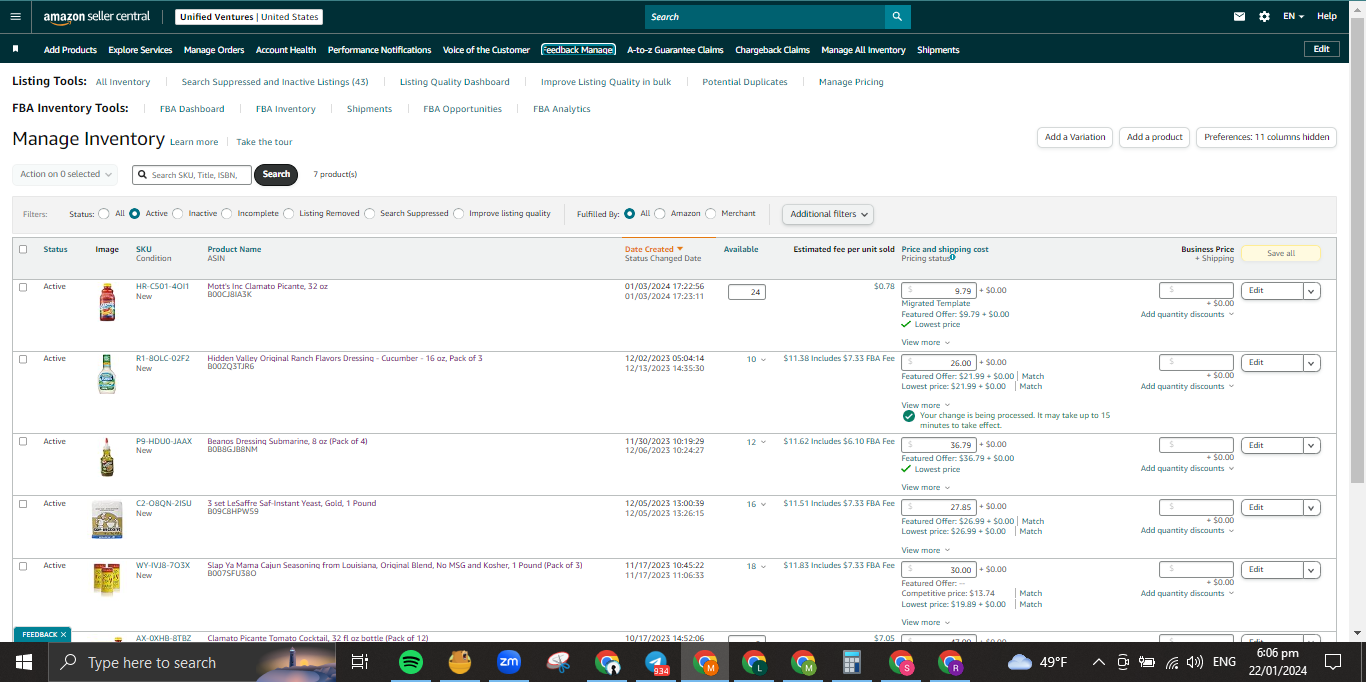The width and height of the screenshot is (1366, 682).
Task: Open the weather widget showing 49°F
Action: (x=1039, y=662)
